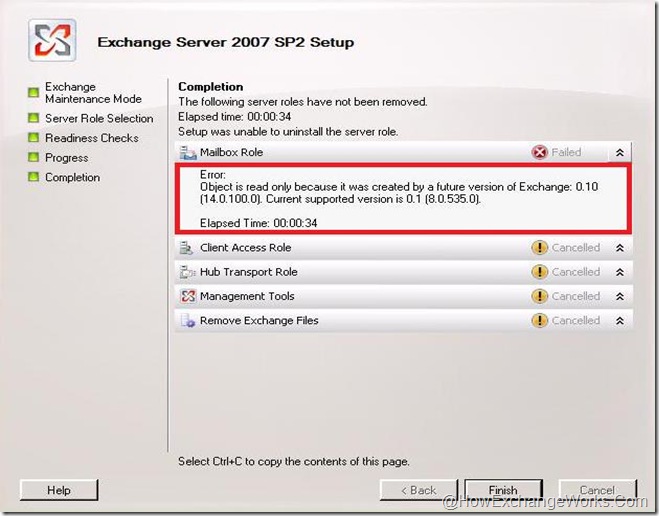Click the Management Tools icon
659x516 pixels.
click(187, 296)
